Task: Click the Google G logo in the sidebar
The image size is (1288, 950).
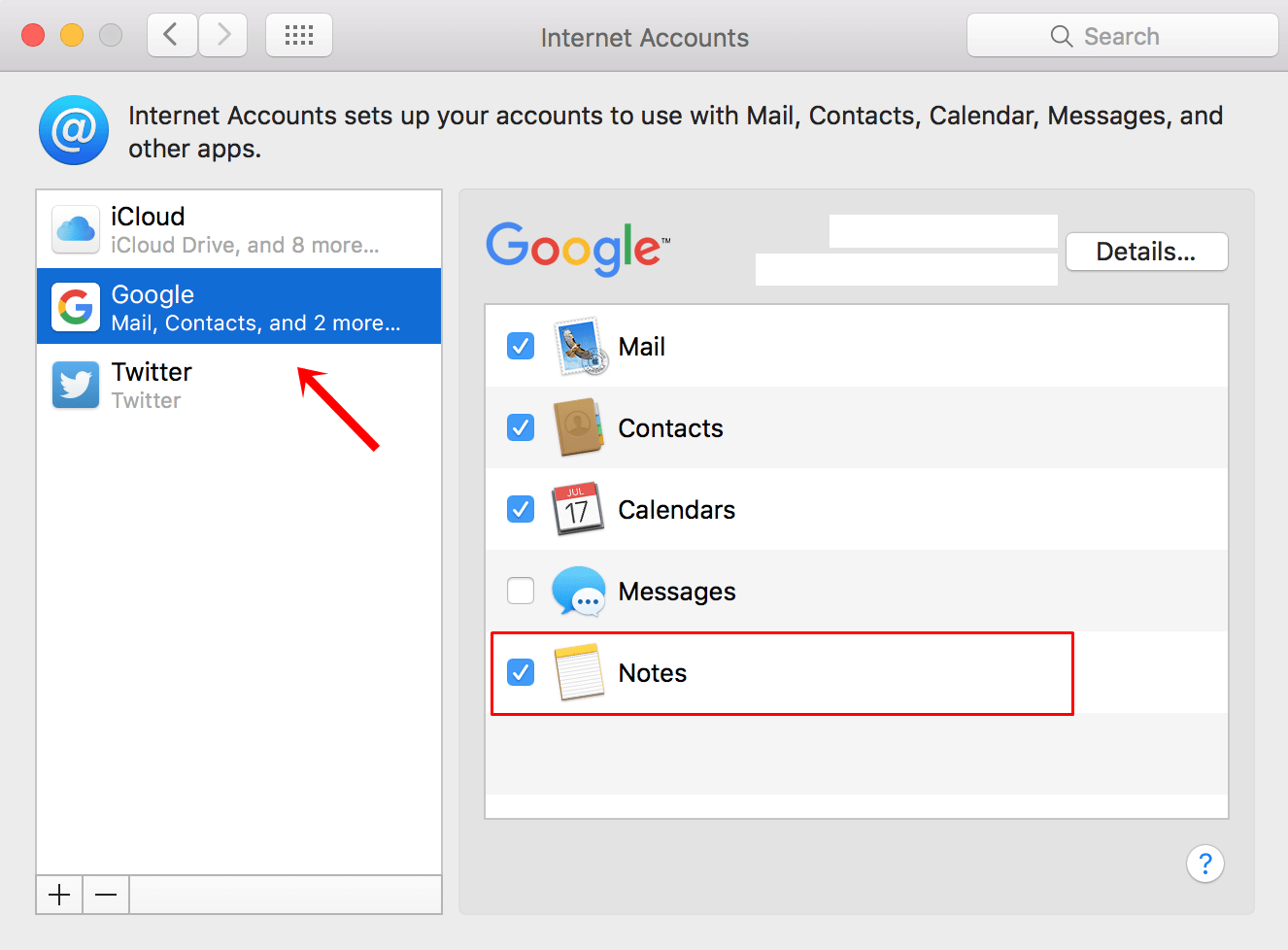Action: [x=75, y=306]
